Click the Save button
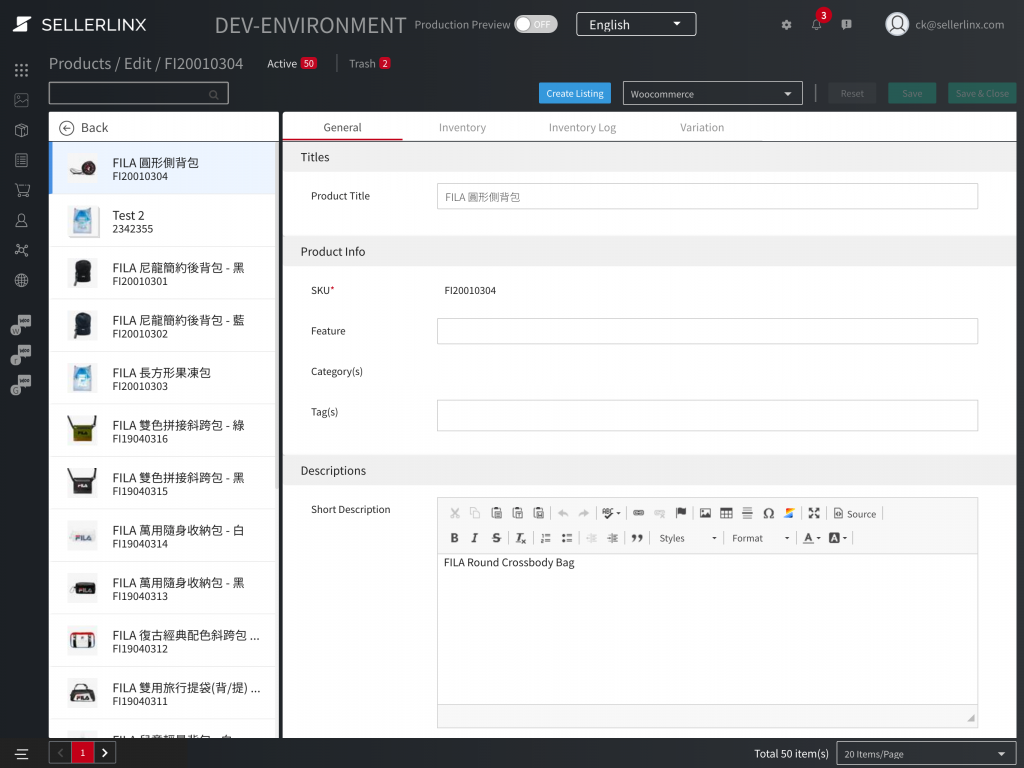The height and width of the screenshot is (768, 1024). point(912,93)
